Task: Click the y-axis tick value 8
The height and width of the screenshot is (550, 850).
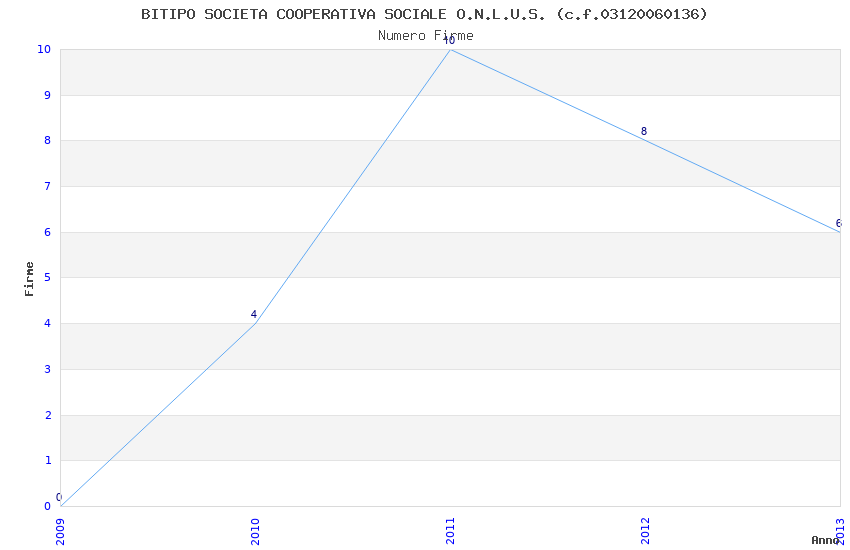Action: [x=48, y=140]
